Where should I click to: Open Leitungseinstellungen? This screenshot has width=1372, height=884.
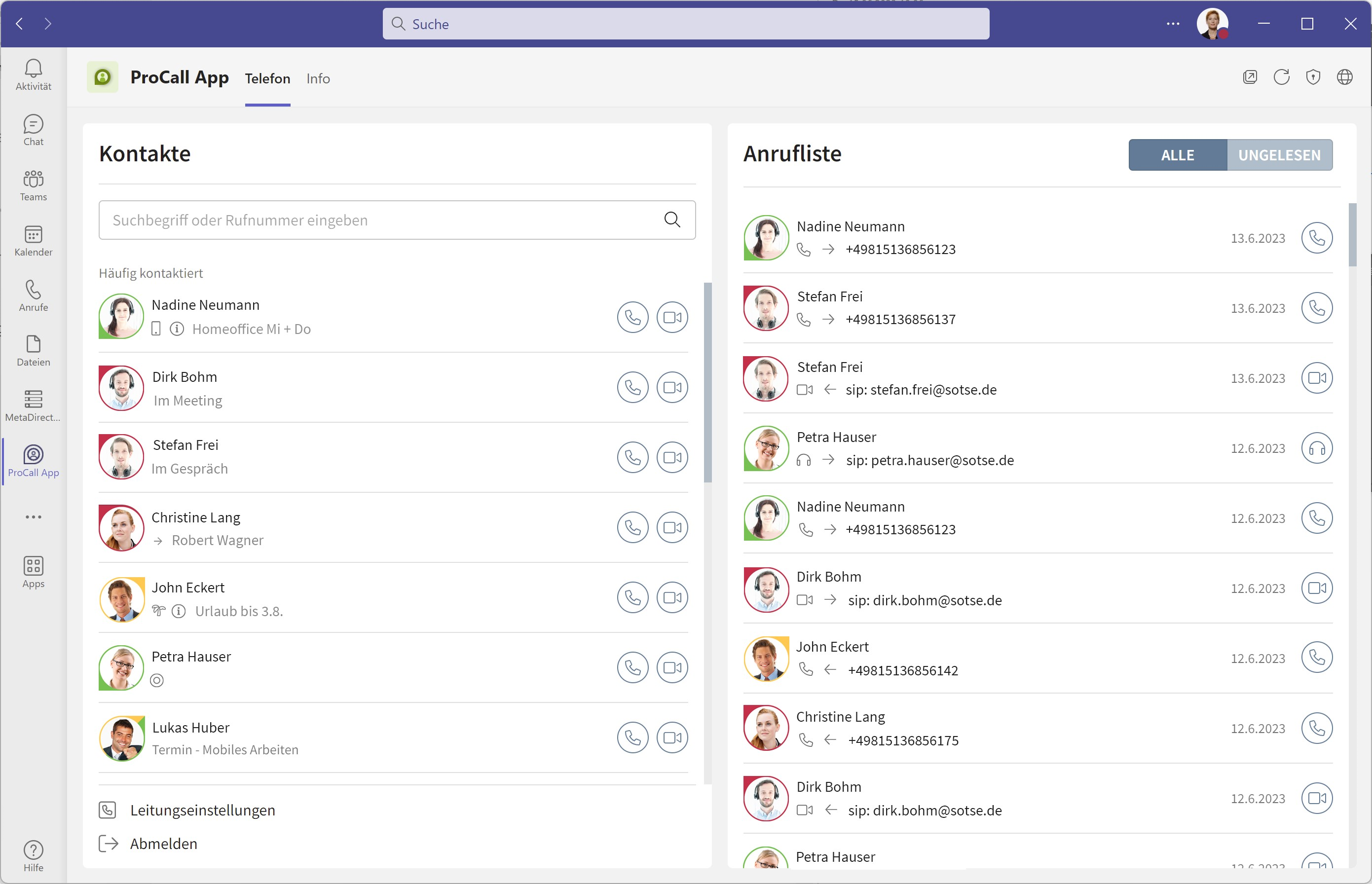[x=203, y=810]
